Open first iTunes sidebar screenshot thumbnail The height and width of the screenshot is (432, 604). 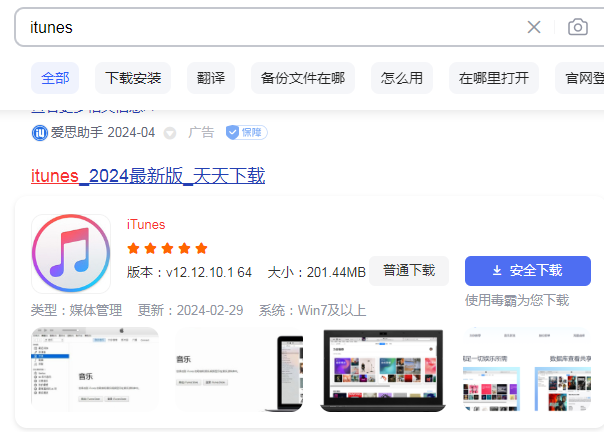pyautogui.click(x=95, y=369)
